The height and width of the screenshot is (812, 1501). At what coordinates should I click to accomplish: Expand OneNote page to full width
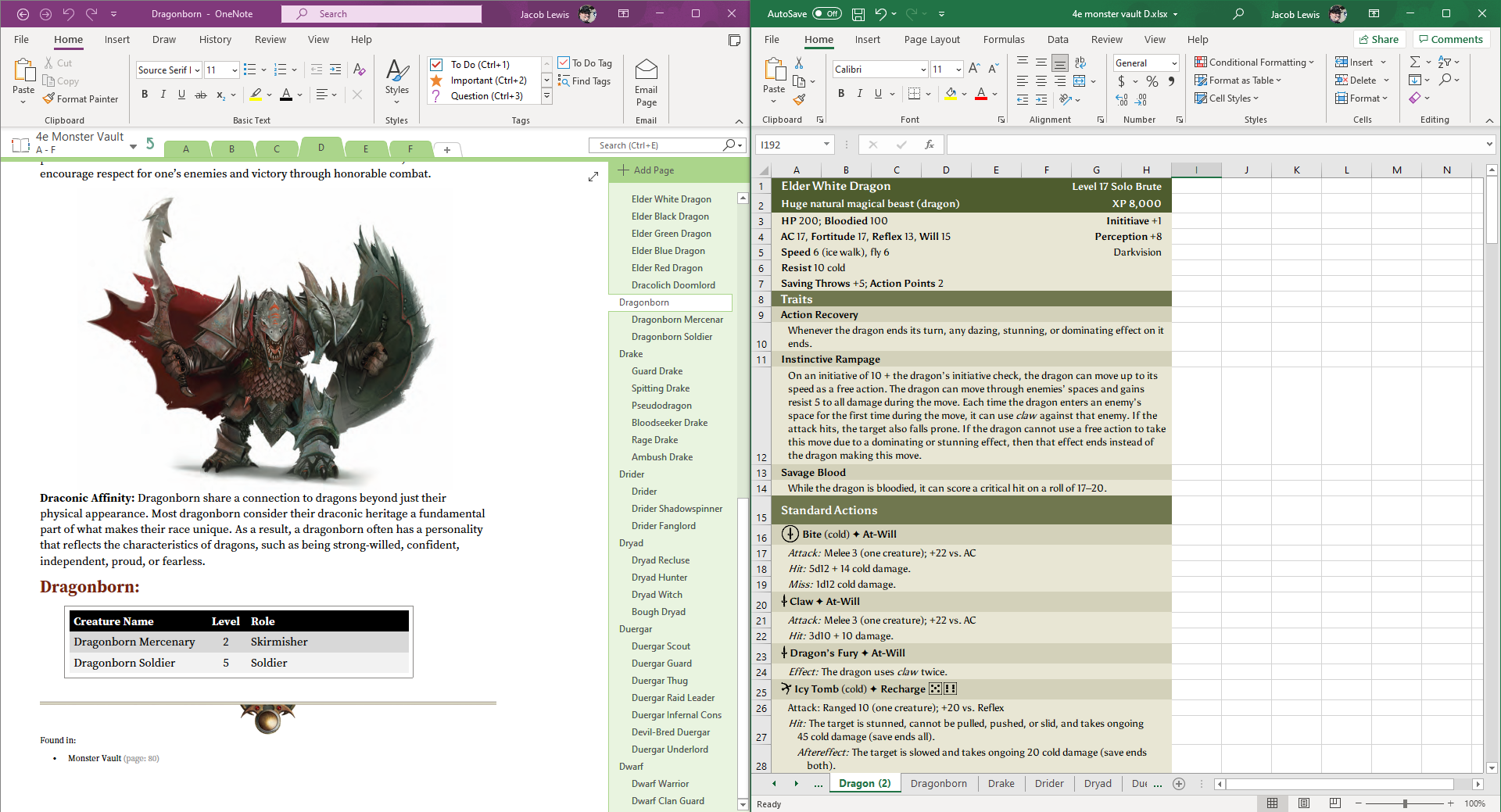point(593,177)
